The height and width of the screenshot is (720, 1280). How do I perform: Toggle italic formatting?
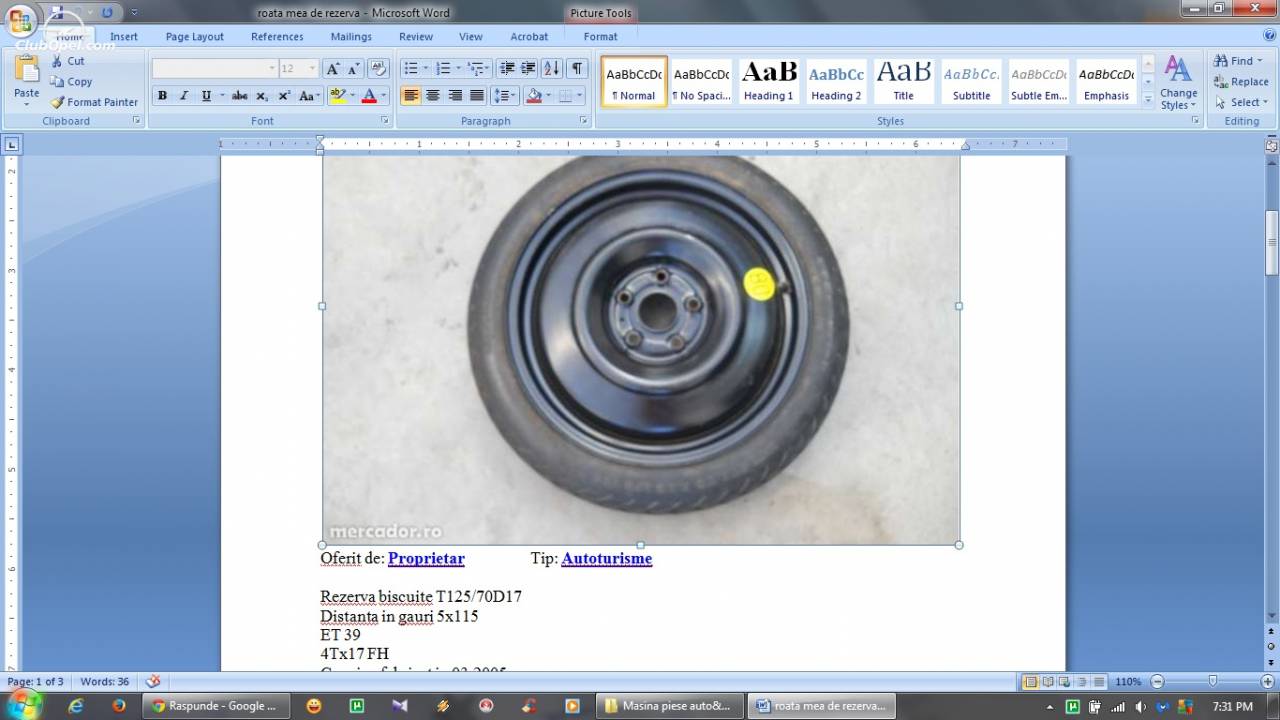(184, 96)
